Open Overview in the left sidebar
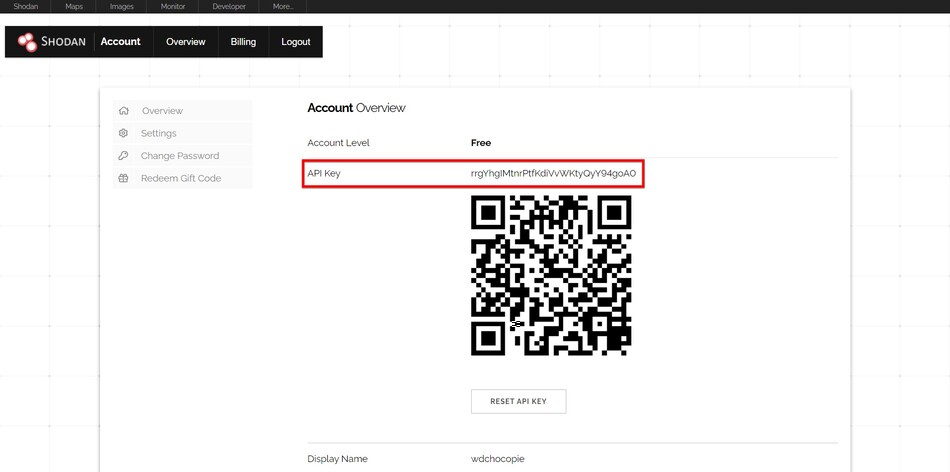 [182, 111]
